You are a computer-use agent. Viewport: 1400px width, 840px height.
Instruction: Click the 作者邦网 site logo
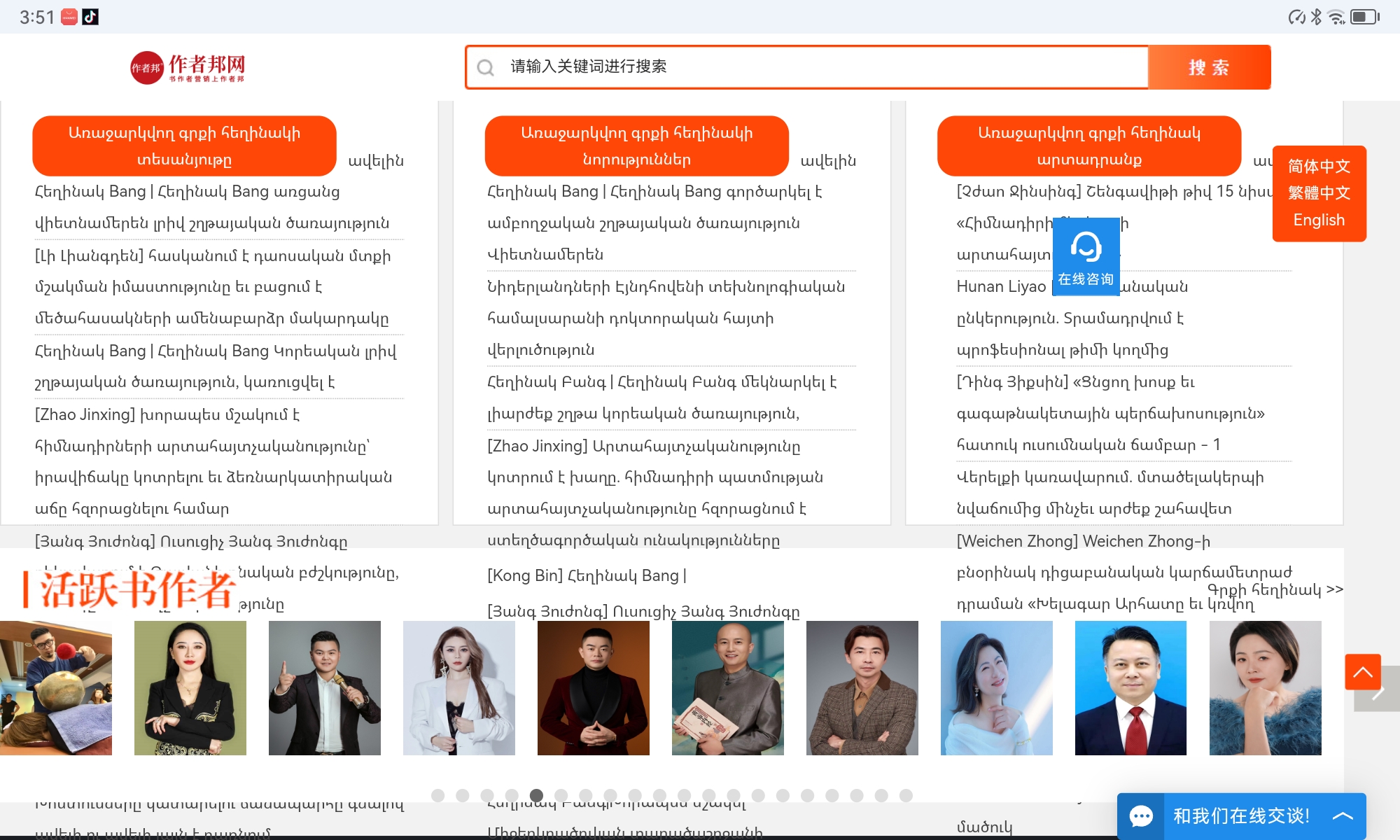coord(188,68)
